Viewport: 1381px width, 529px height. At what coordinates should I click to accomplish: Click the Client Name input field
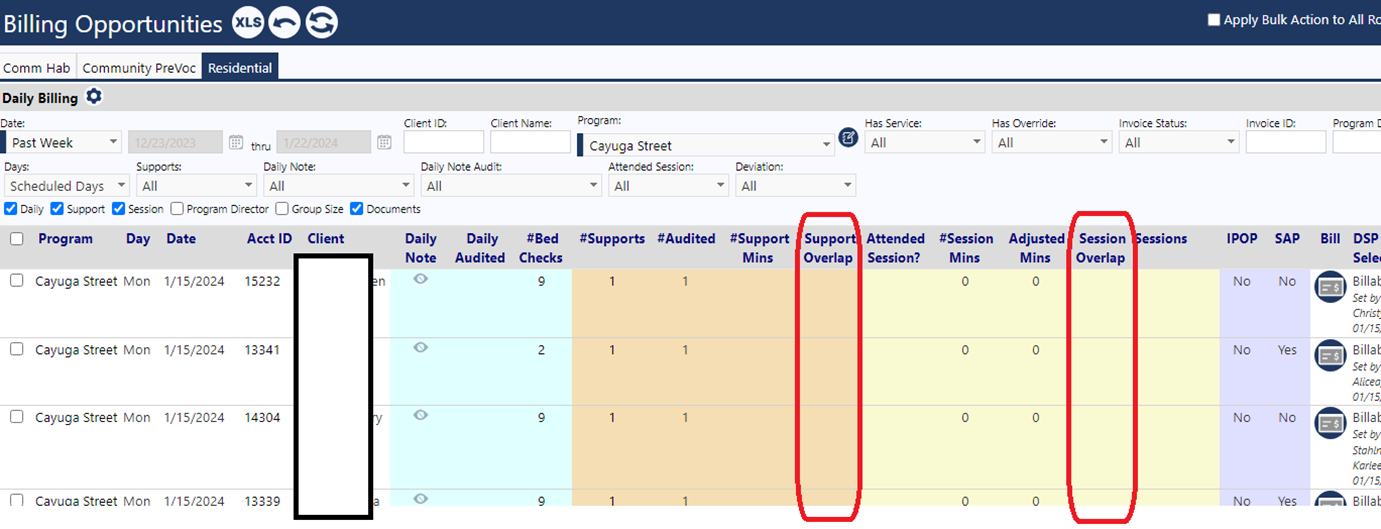point(531,142)
